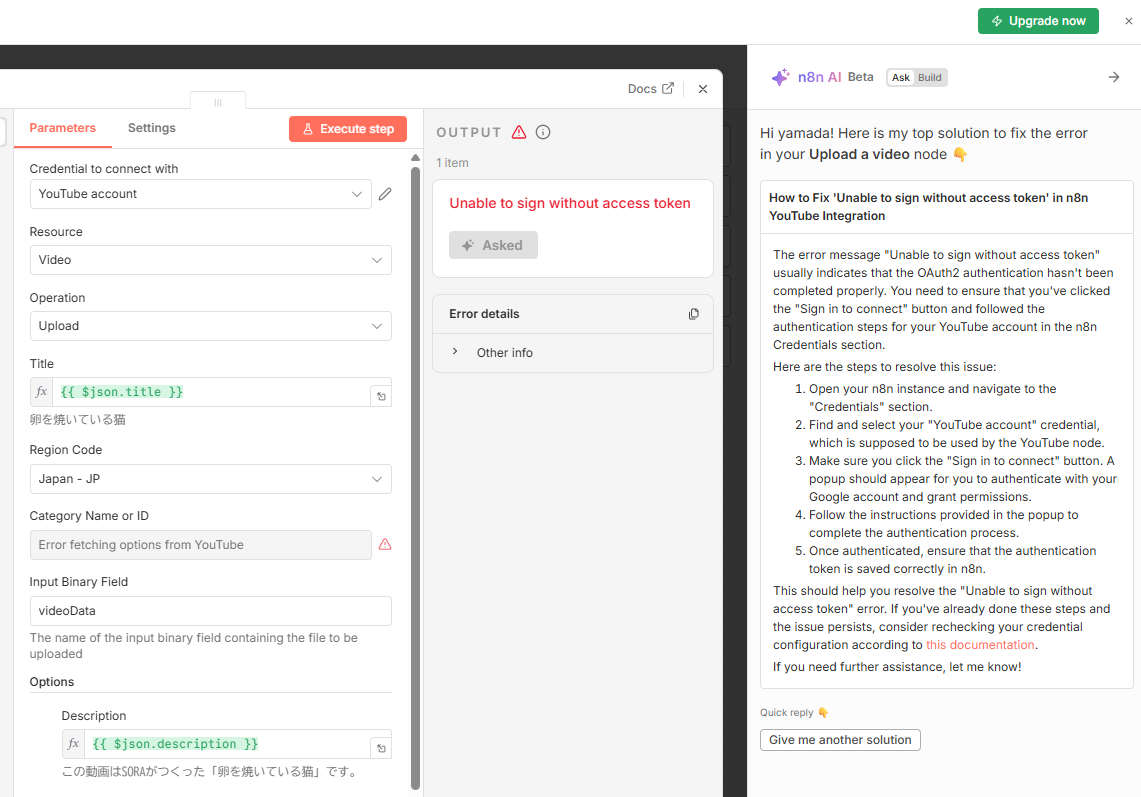Open this documentation link
This screenshot has height=797, width=1141.
[x=979, y=645]
